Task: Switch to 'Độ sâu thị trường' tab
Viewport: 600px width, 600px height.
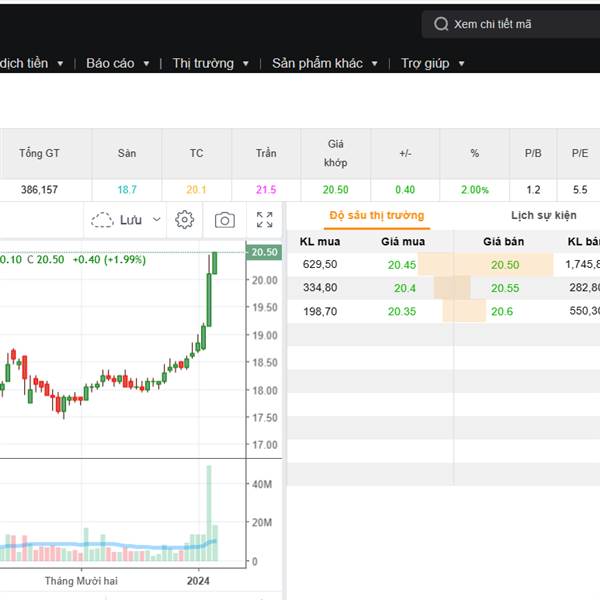Action: (x=377, y=215)
